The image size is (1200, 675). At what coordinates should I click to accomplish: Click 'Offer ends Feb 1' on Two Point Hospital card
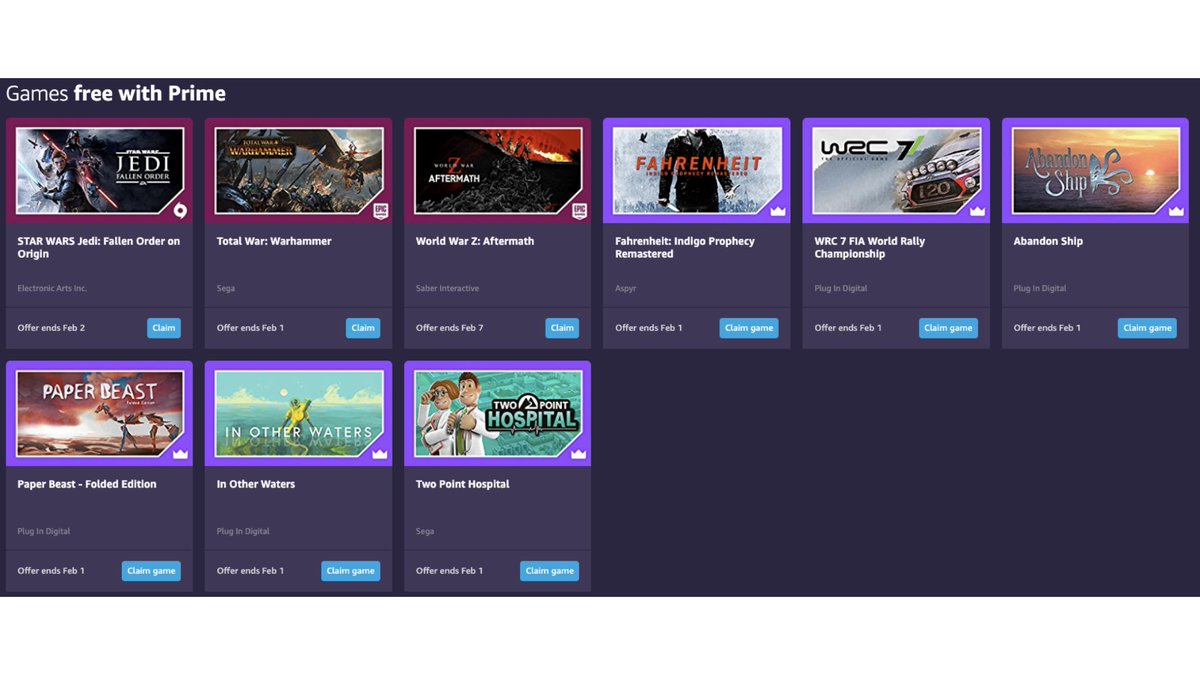(x=450, y=571)
